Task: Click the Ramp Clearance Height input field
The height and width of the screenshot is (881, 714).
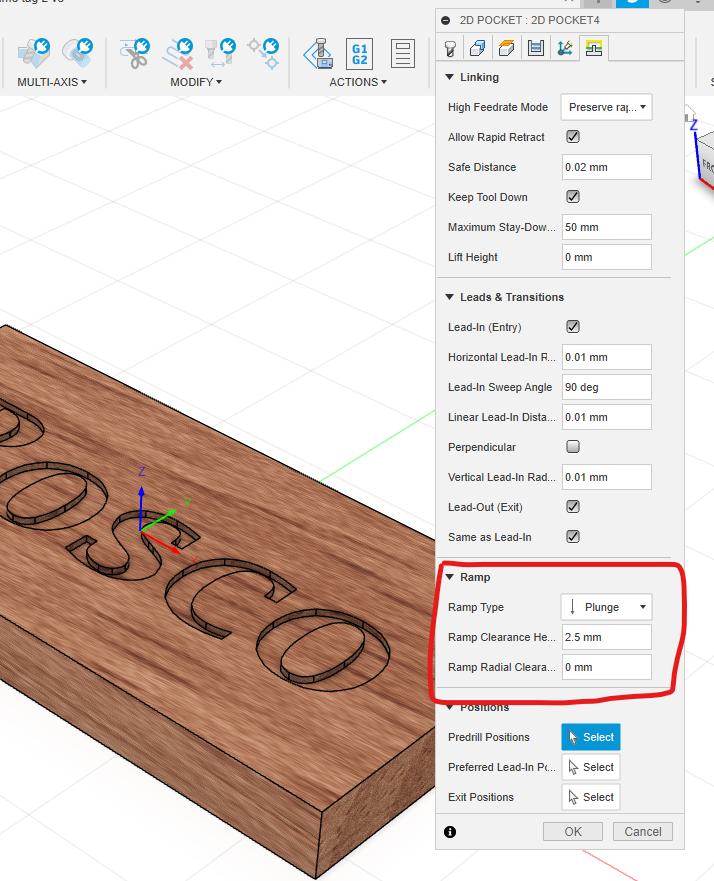Action: pos(606,637)
